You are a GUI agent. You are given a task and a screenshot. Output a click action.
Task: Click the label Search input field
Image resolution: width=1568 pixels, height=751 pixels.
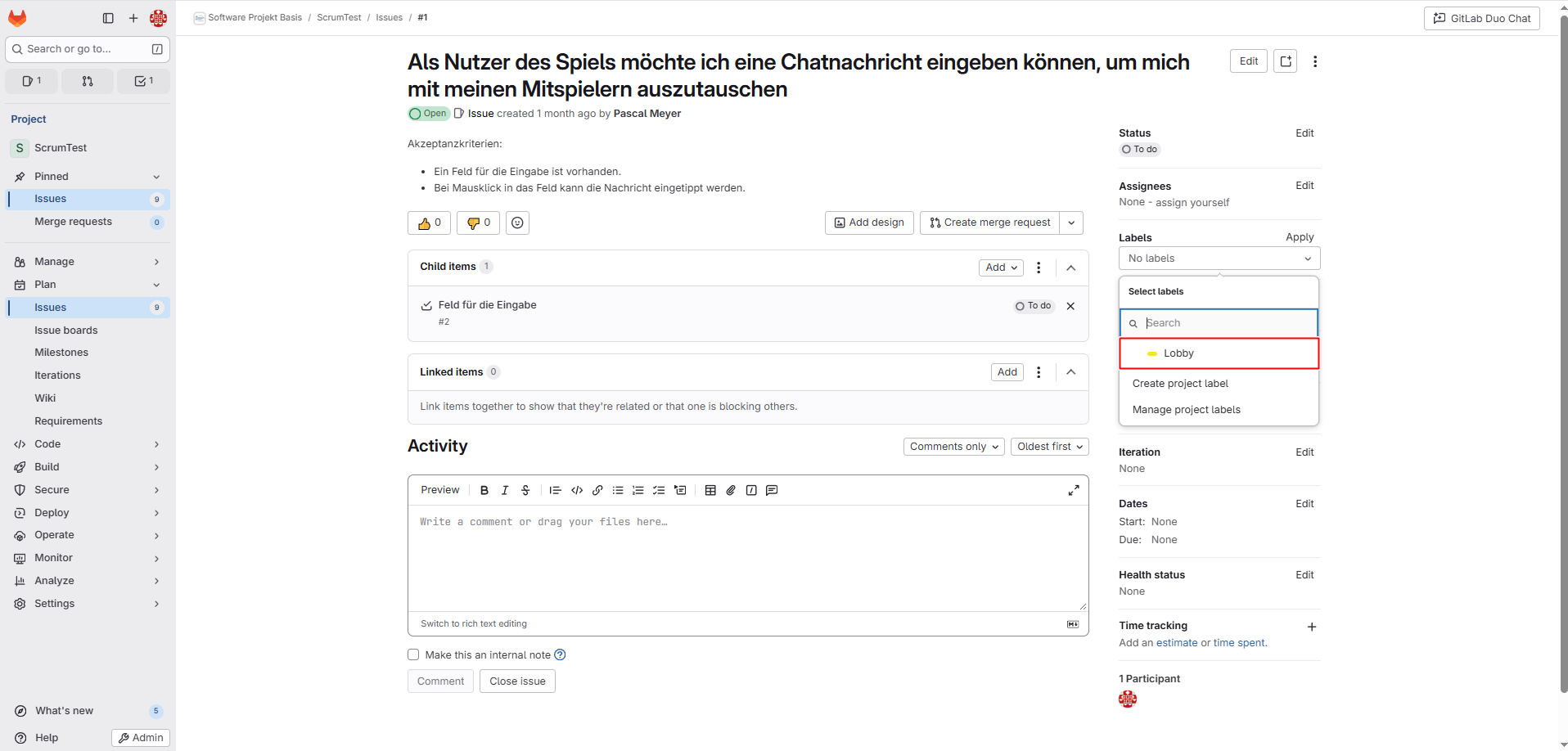(1225, 323)
